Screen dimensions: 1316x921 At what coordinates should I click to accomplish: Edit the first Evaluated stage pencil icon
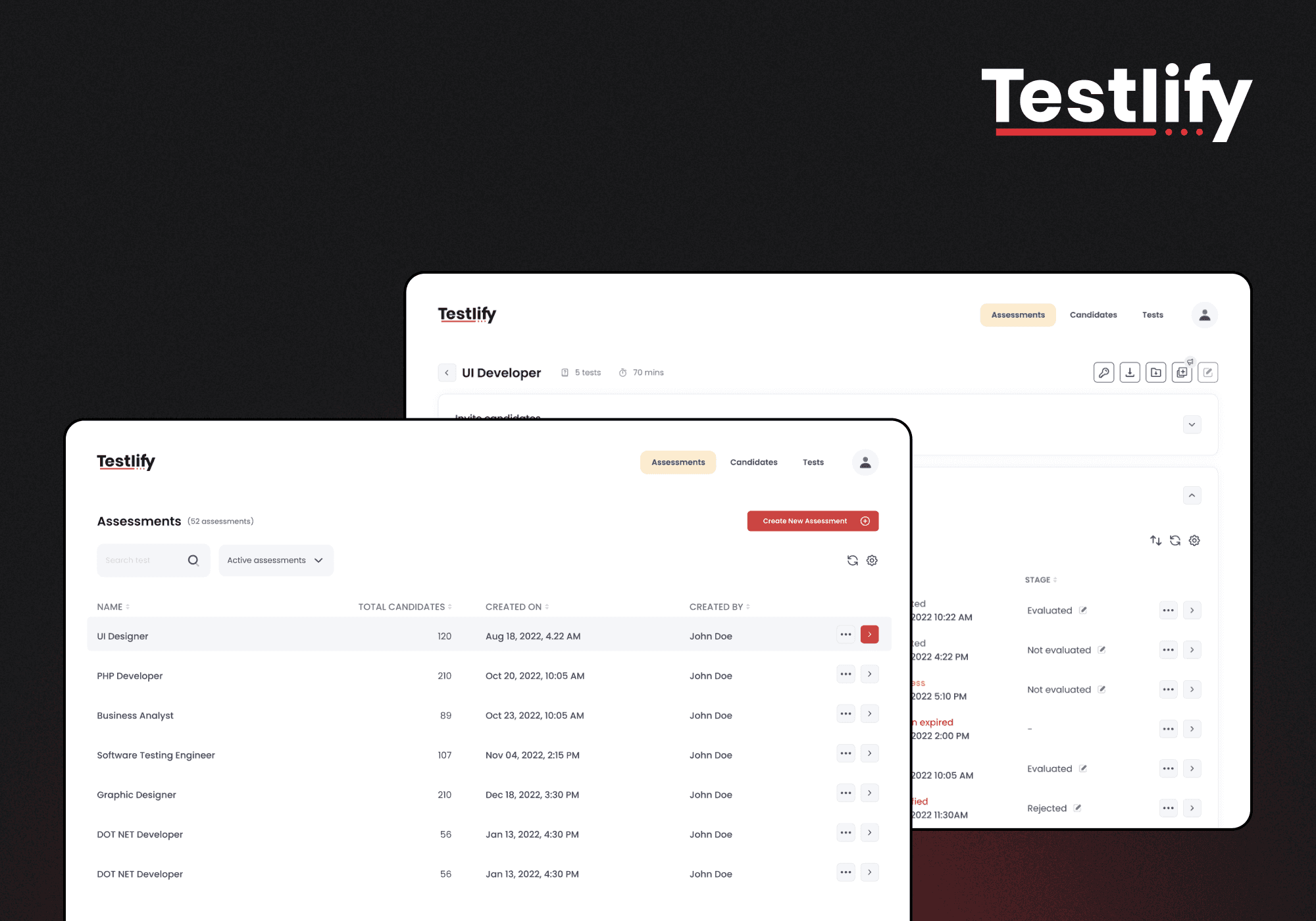(x=1083, y=610)
